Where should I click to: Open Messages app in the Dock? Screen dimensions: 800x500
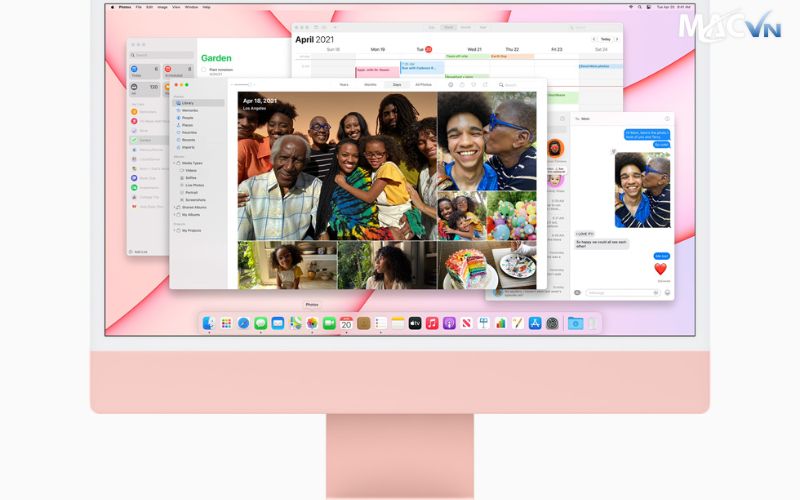click(x=261, y=323)
